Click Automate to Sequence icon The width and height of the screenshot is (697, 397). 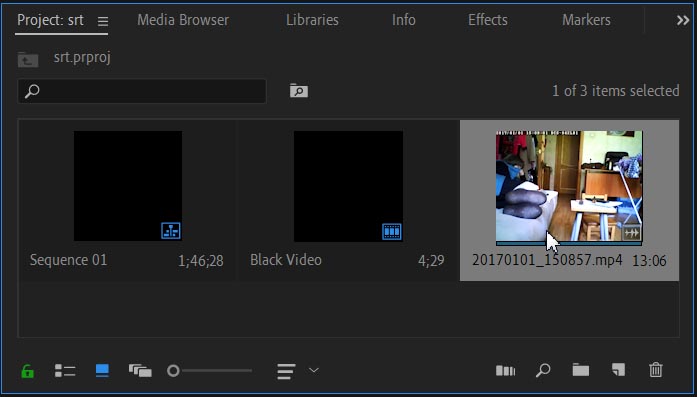coord(505,371)
